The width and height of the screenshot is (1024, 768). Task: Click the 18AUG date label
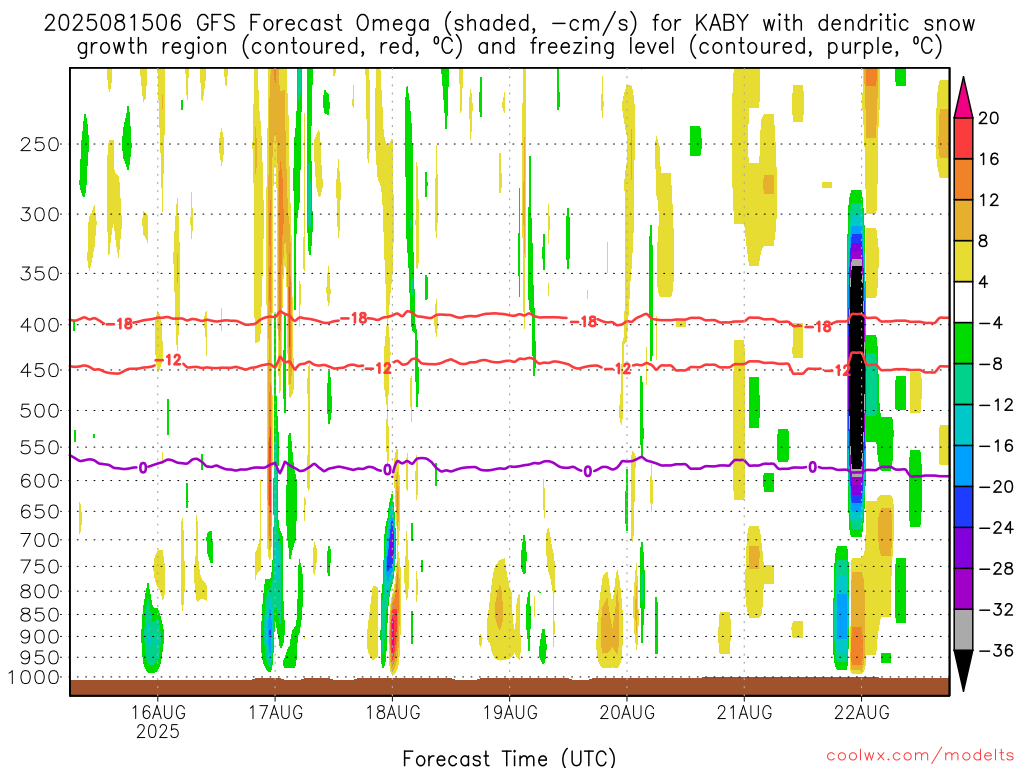click(x=392, y=712)
